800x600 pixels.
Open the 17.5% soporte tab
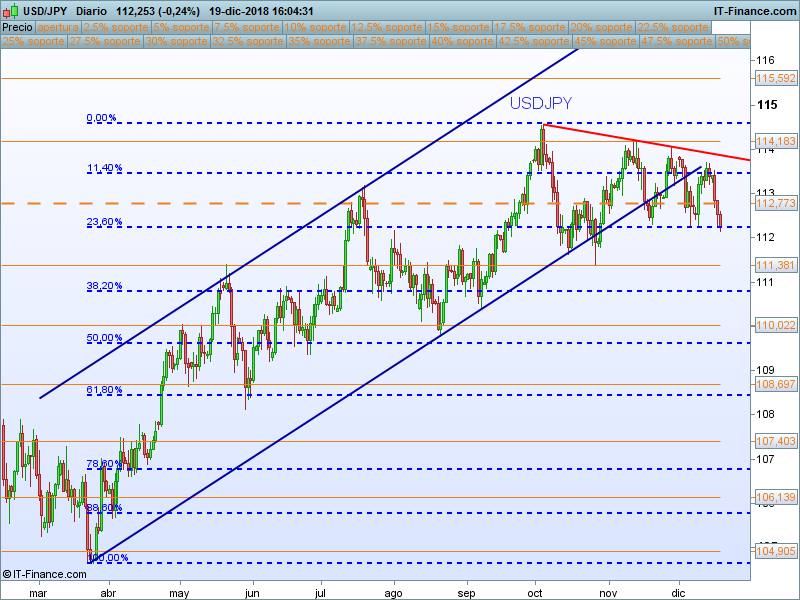(x=530, y=28)
